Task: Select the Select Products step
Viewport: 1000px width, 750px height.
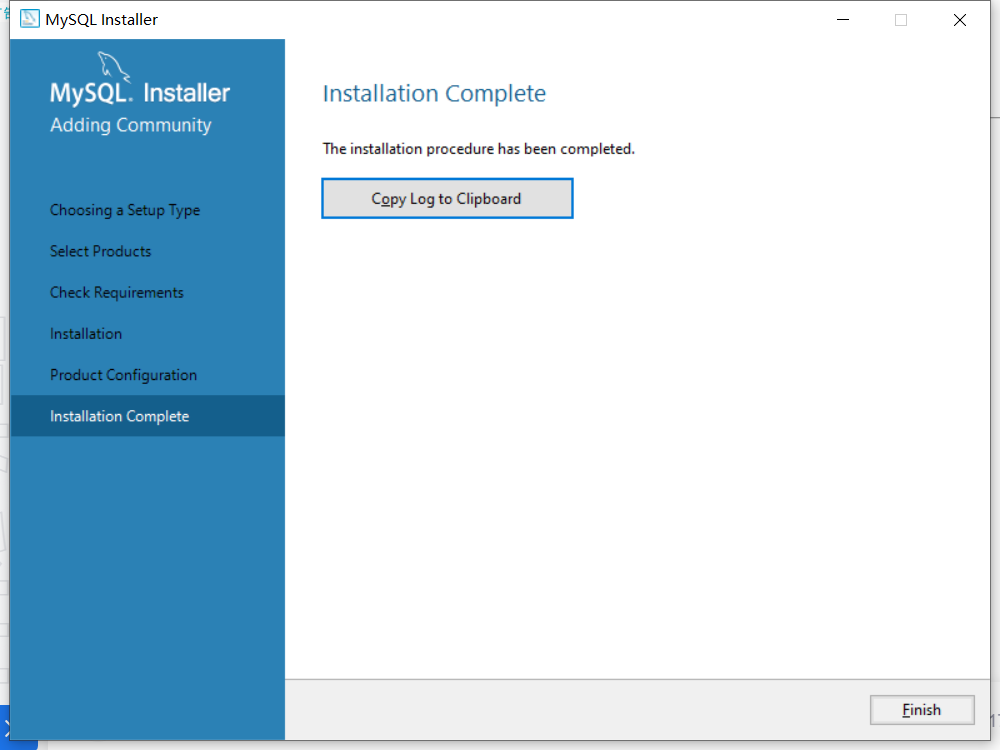Action: pyautogui.click(x=101, y=251)
